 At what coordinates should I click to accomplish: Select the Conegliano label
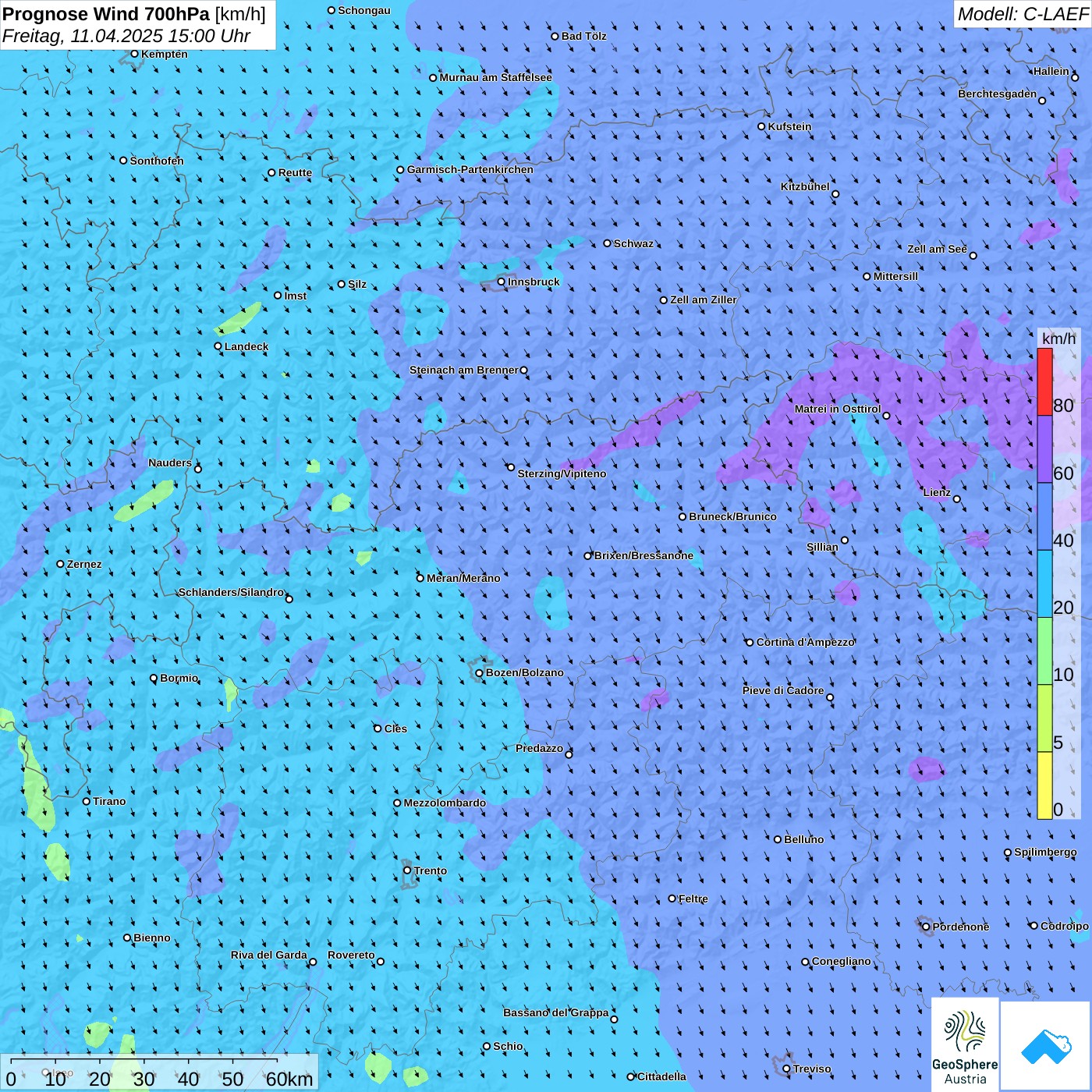(841, 961)
